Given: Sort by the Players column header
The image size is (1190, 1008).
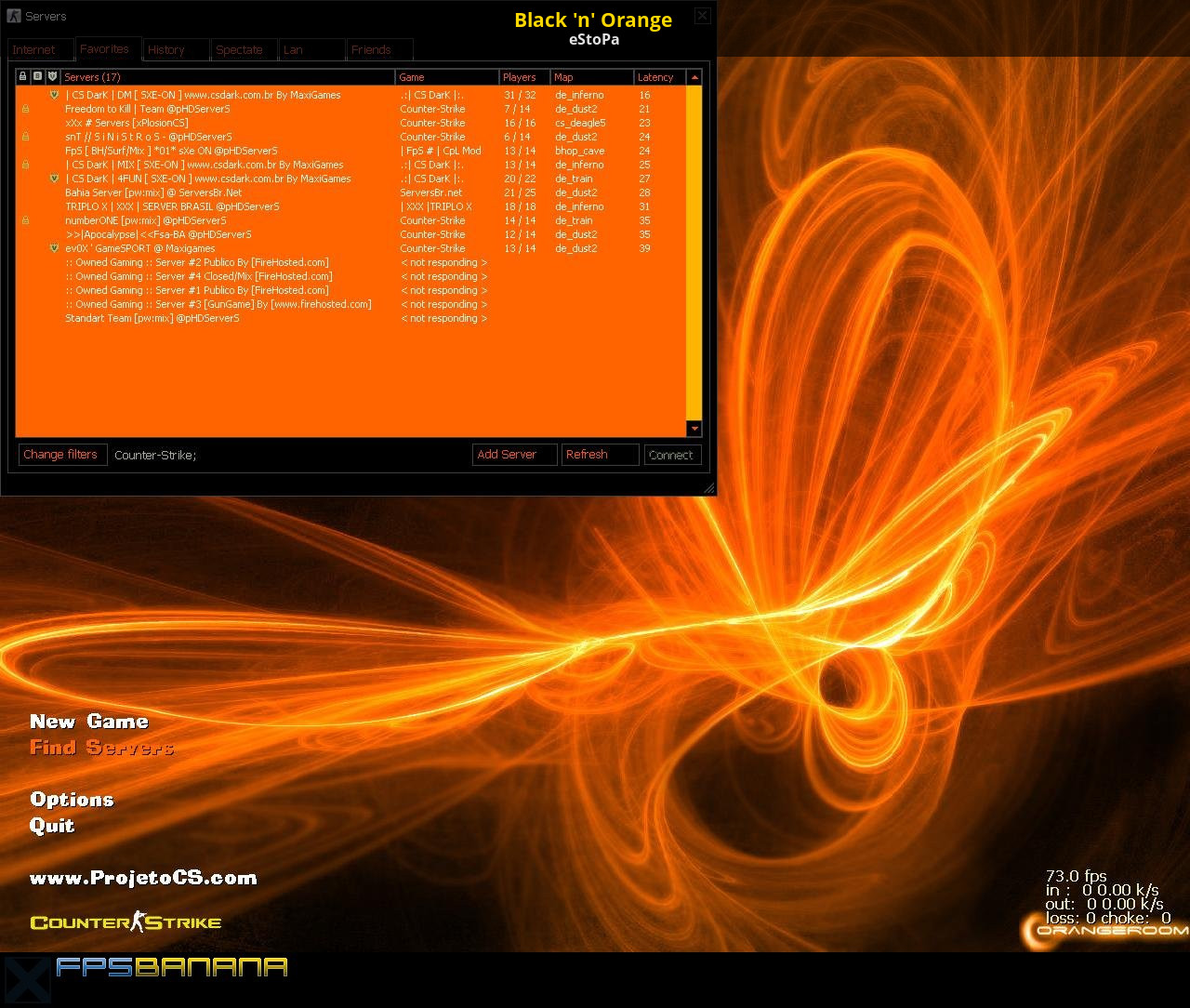Looking at the screenshot, I should [x=524, y=77].
